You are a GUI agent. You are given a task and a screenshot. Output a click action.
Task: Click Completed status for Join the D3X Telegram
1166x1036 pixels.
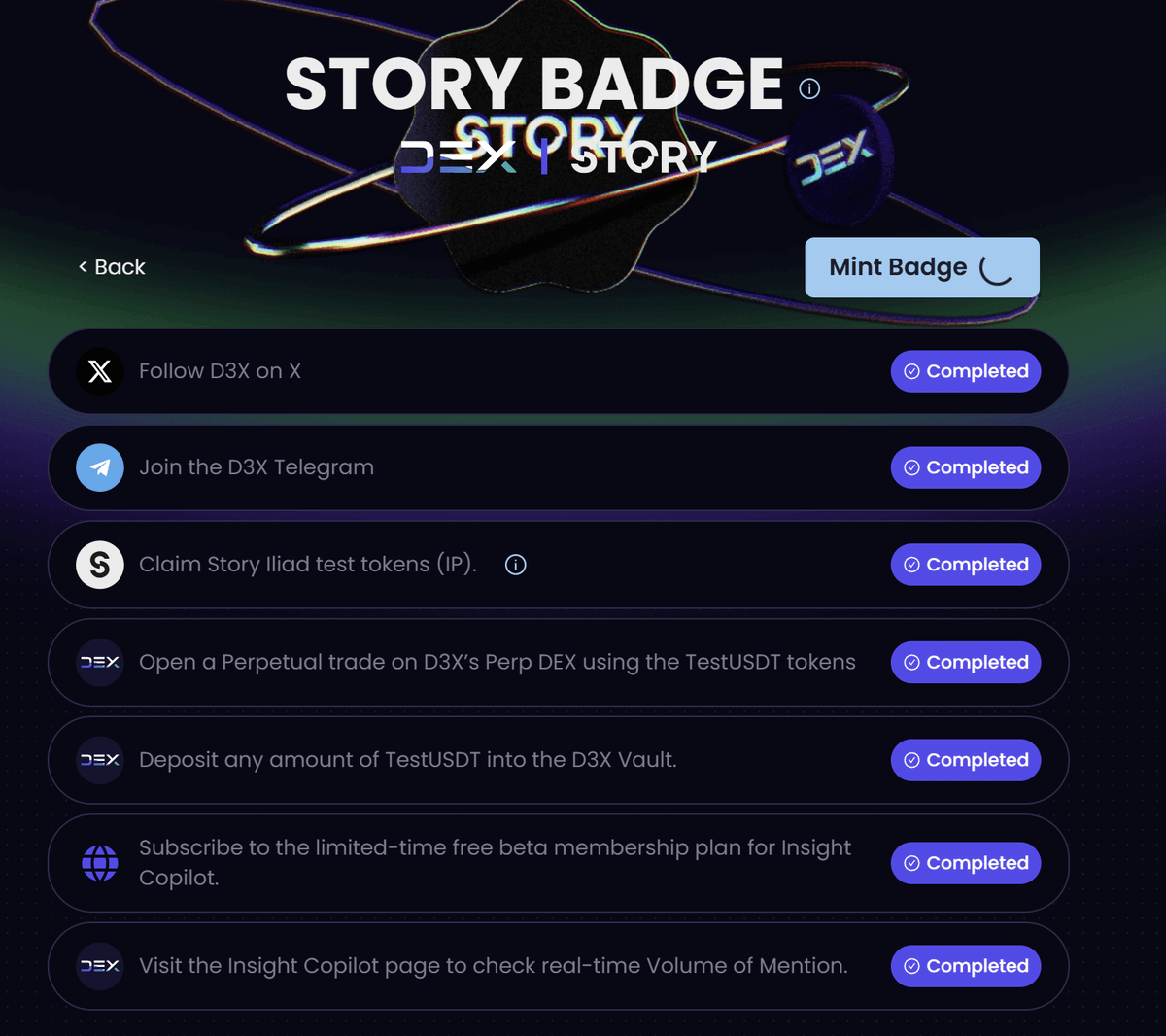pos(966,467)
